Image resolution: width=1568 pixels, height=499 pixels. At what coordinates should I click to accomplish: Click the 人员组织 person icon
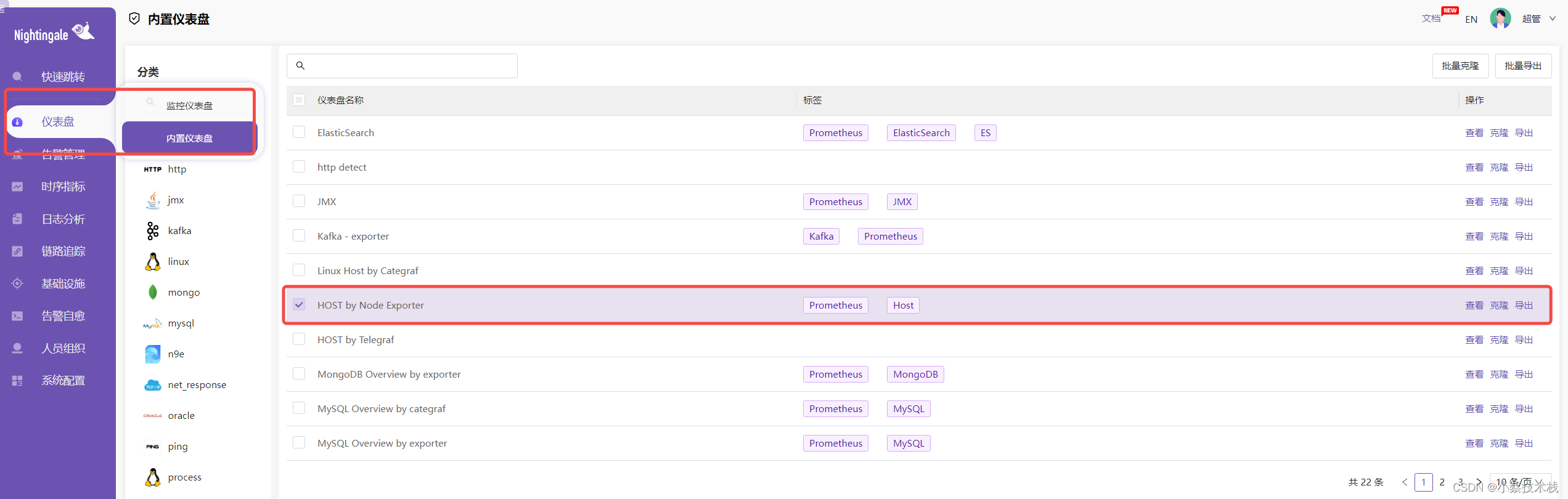(17, 348)
